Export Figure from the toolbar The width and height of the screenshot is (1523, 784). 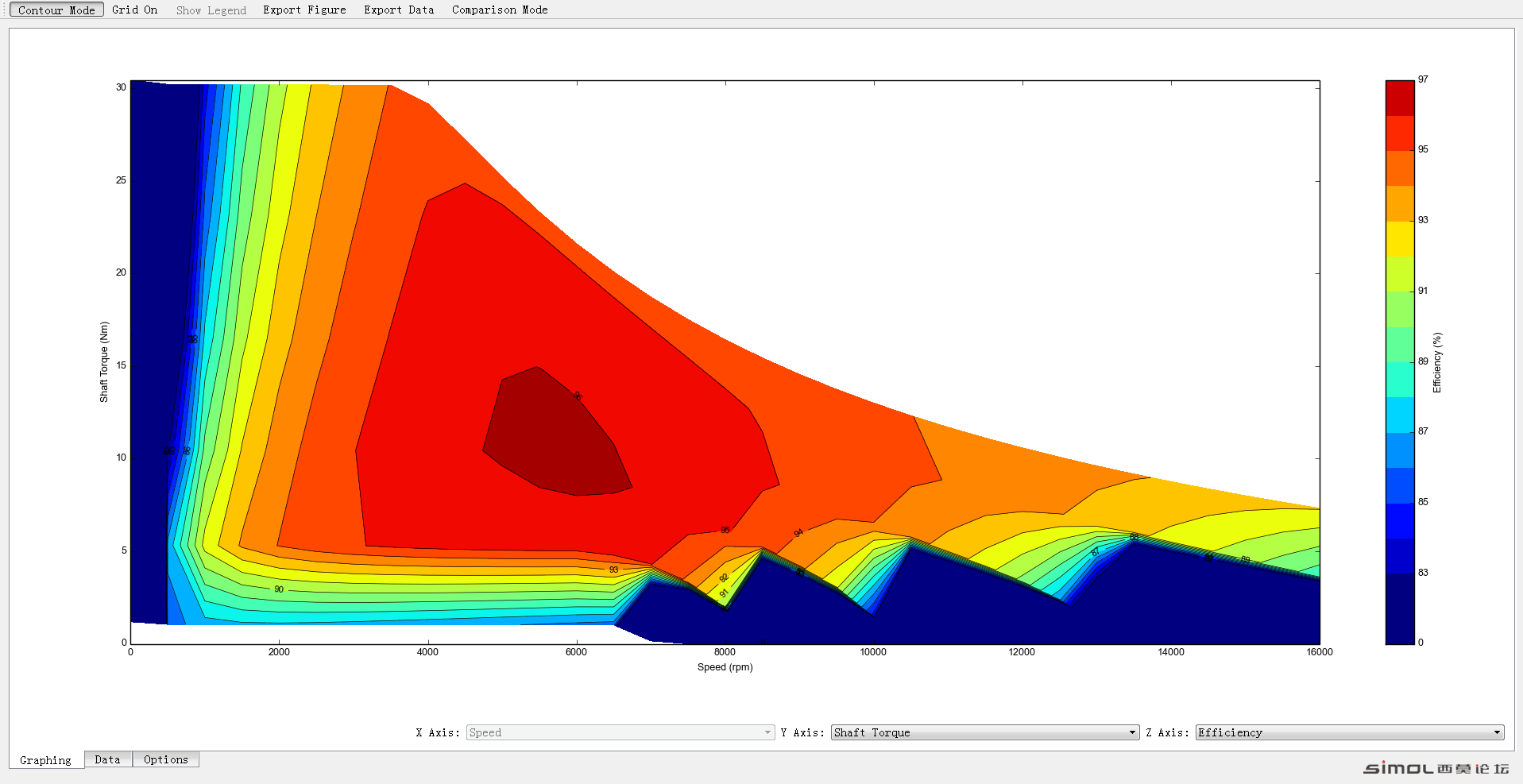tap(304, 10)
